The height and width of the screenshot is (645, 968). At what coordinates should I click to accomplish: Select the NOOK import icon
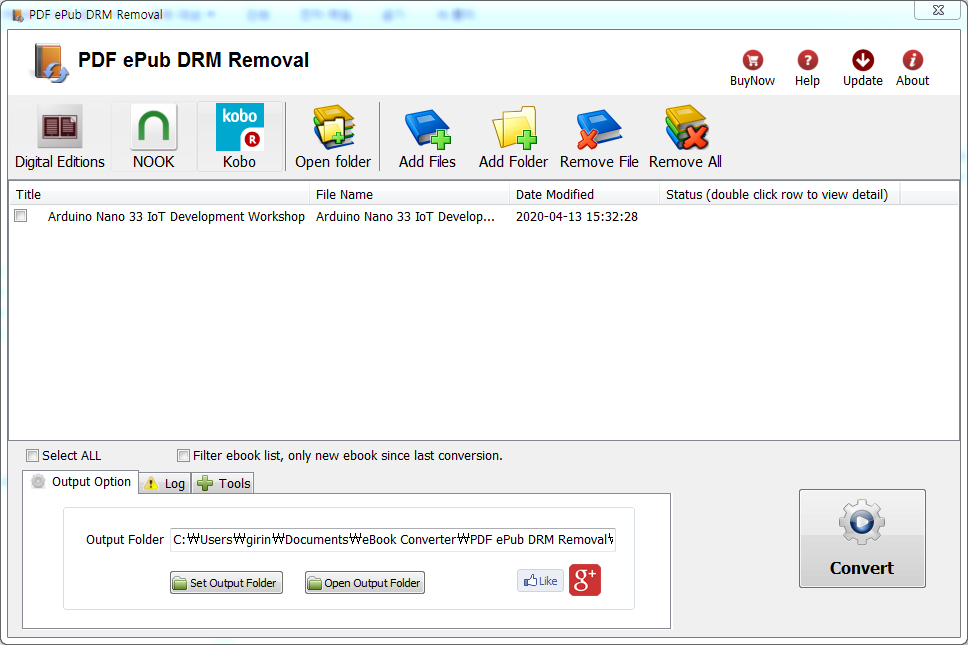[x=154, y=136]
